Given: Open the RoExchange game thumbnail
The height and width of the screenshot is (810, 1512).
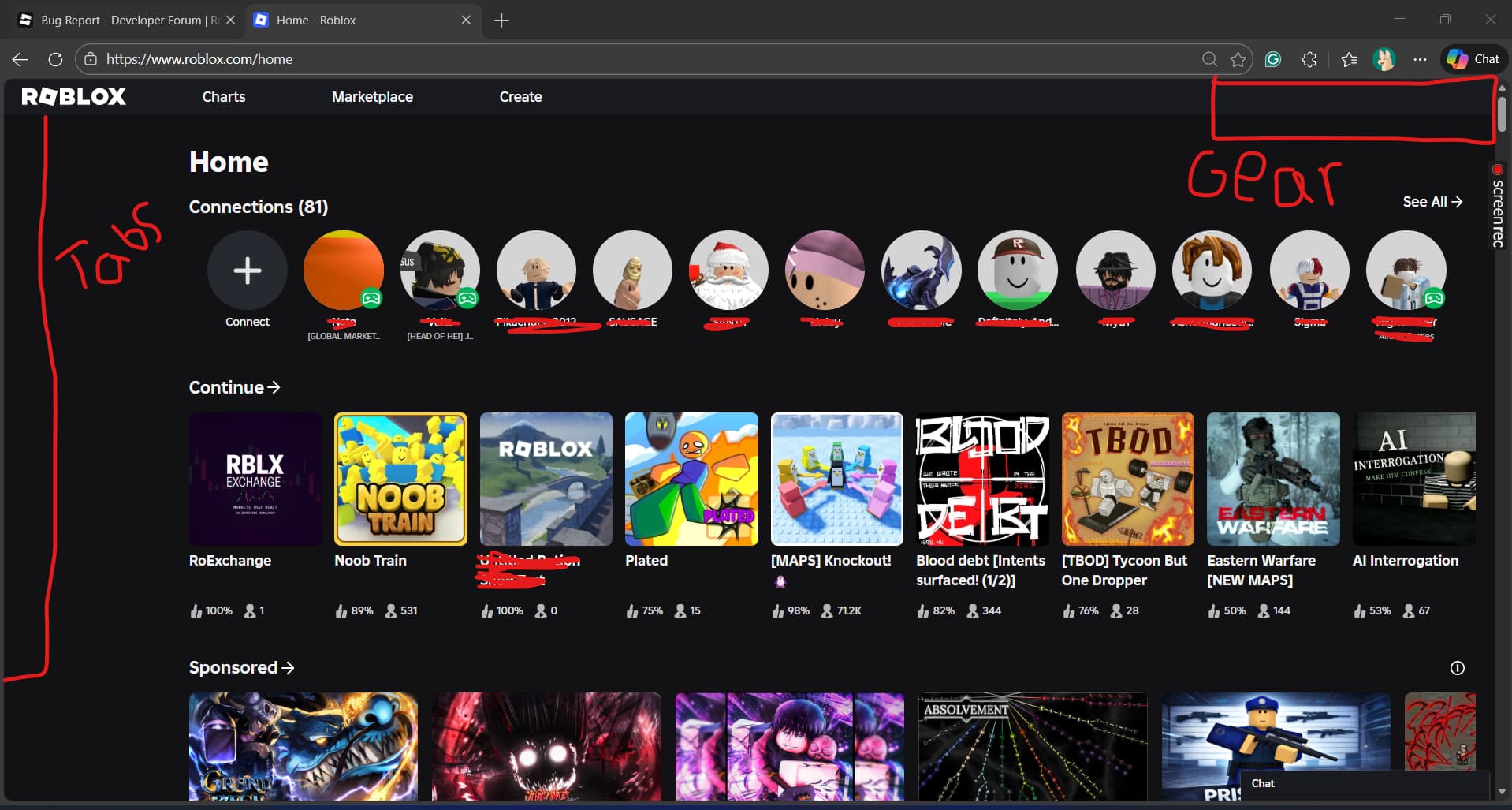Looking at the screenshot, I should (255, 479).
